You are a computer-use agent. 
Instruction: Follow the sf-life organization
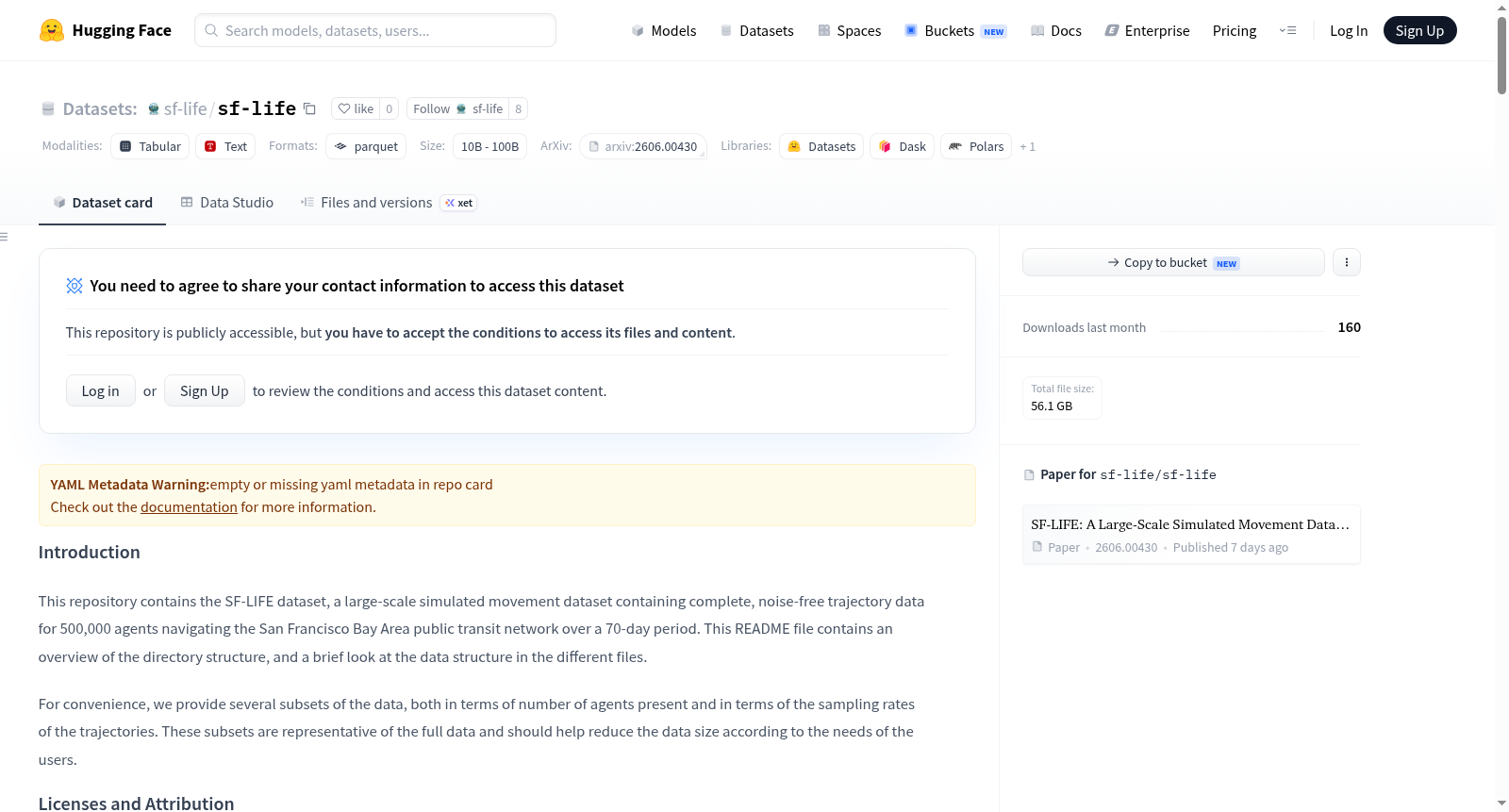point(457,108)
